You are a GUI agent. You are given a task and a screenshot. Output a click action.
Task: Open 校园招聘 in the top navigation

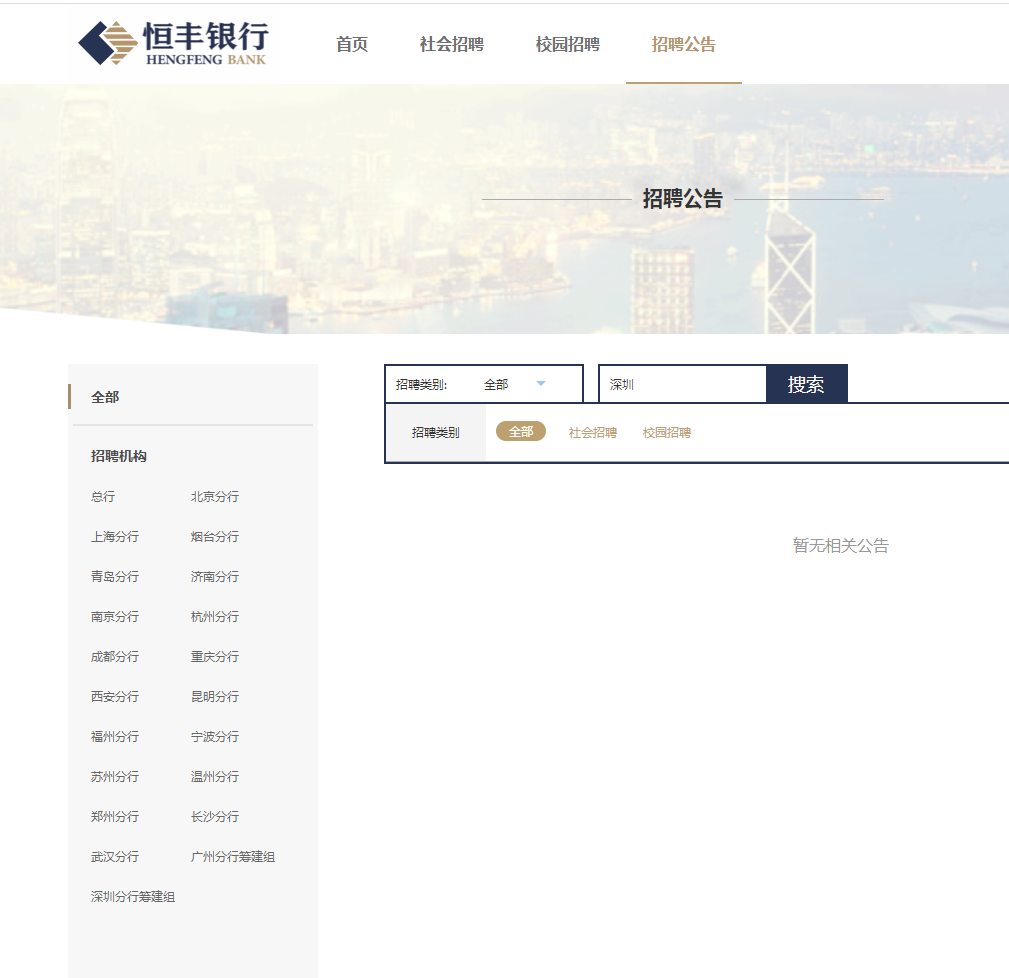point(568,44)
